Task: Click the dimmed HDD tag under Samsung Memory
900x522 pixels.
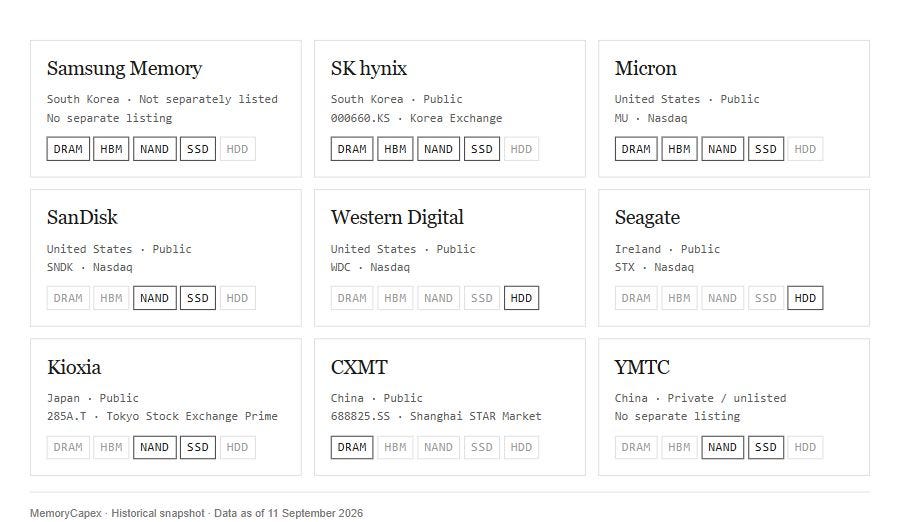Action: [x=237, y=149]
